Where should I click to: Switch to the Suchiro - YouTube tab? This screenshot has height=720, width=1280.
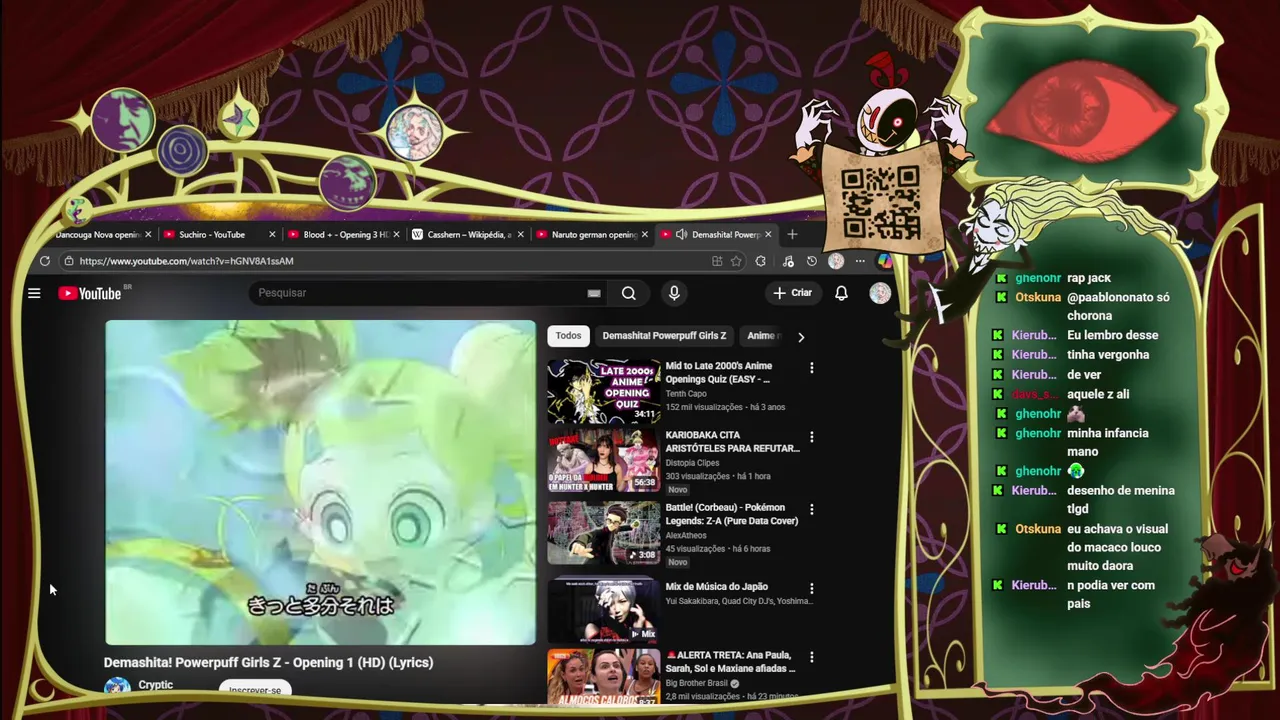[x=212, y=235]
